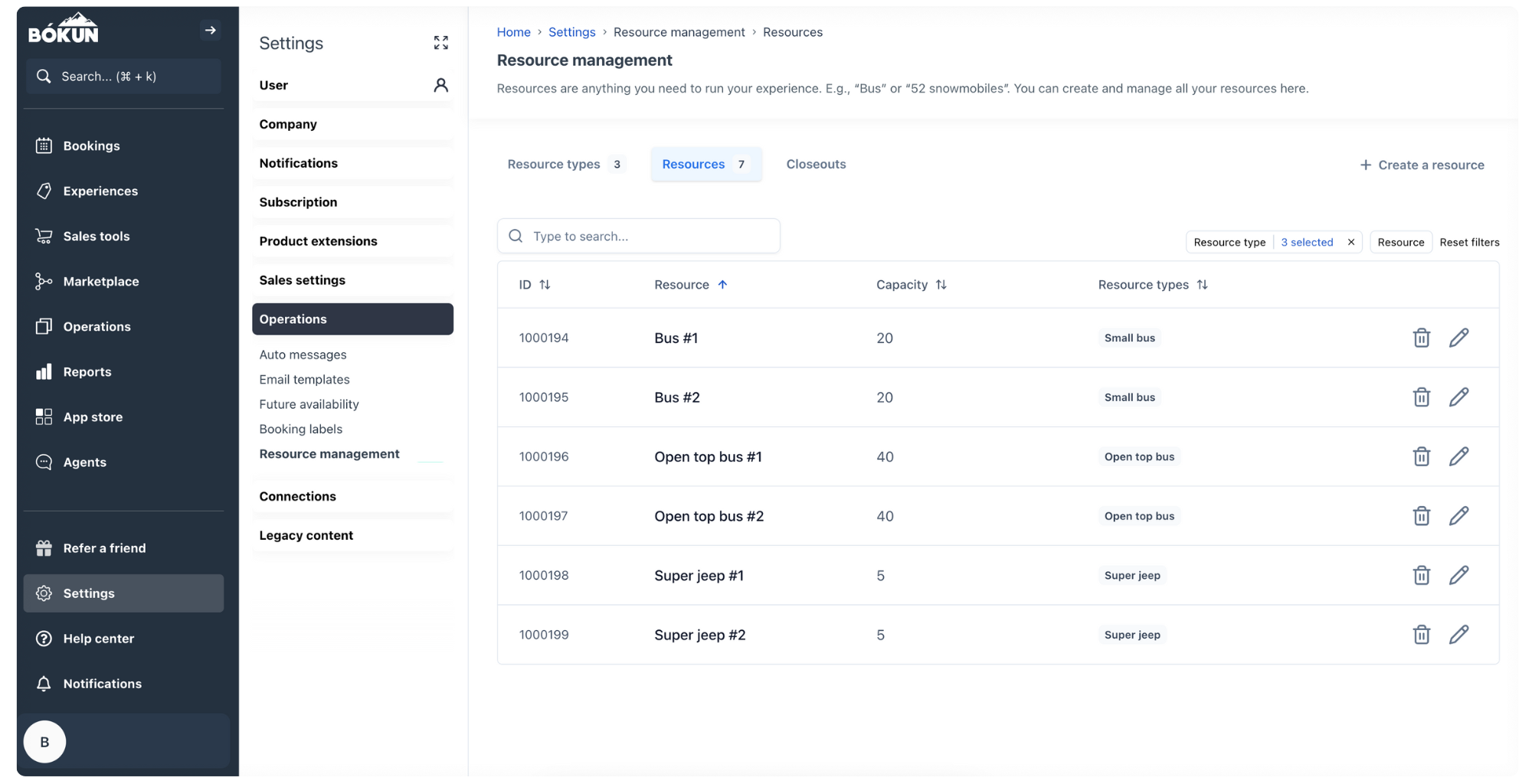Click Create a resource
Image resolution: width=1532 pixels, height=784 pixels.
coord(1422,165)
